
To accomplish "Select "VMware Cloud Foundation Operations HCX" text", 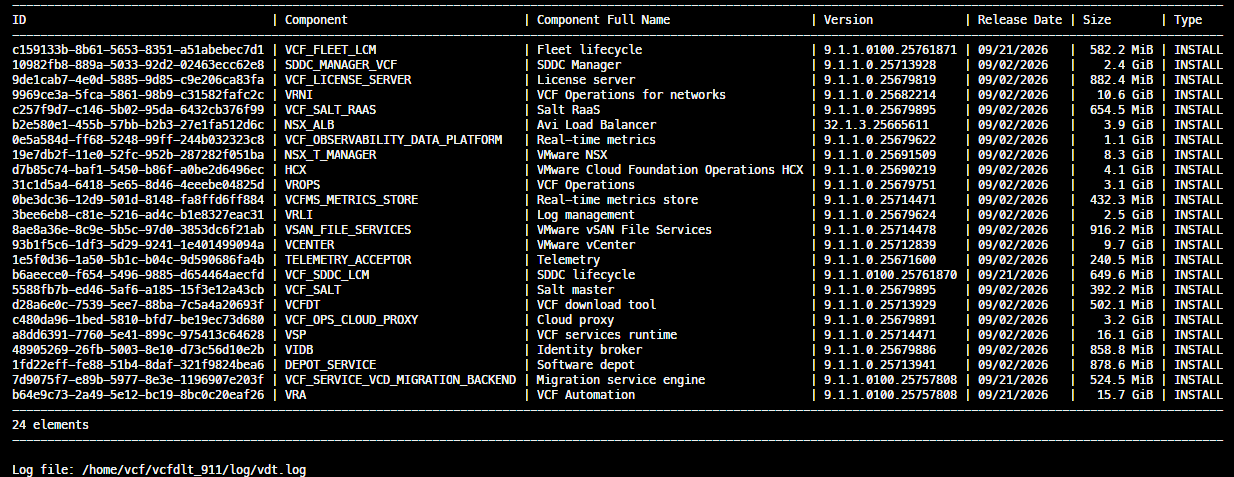I will 670,170.
